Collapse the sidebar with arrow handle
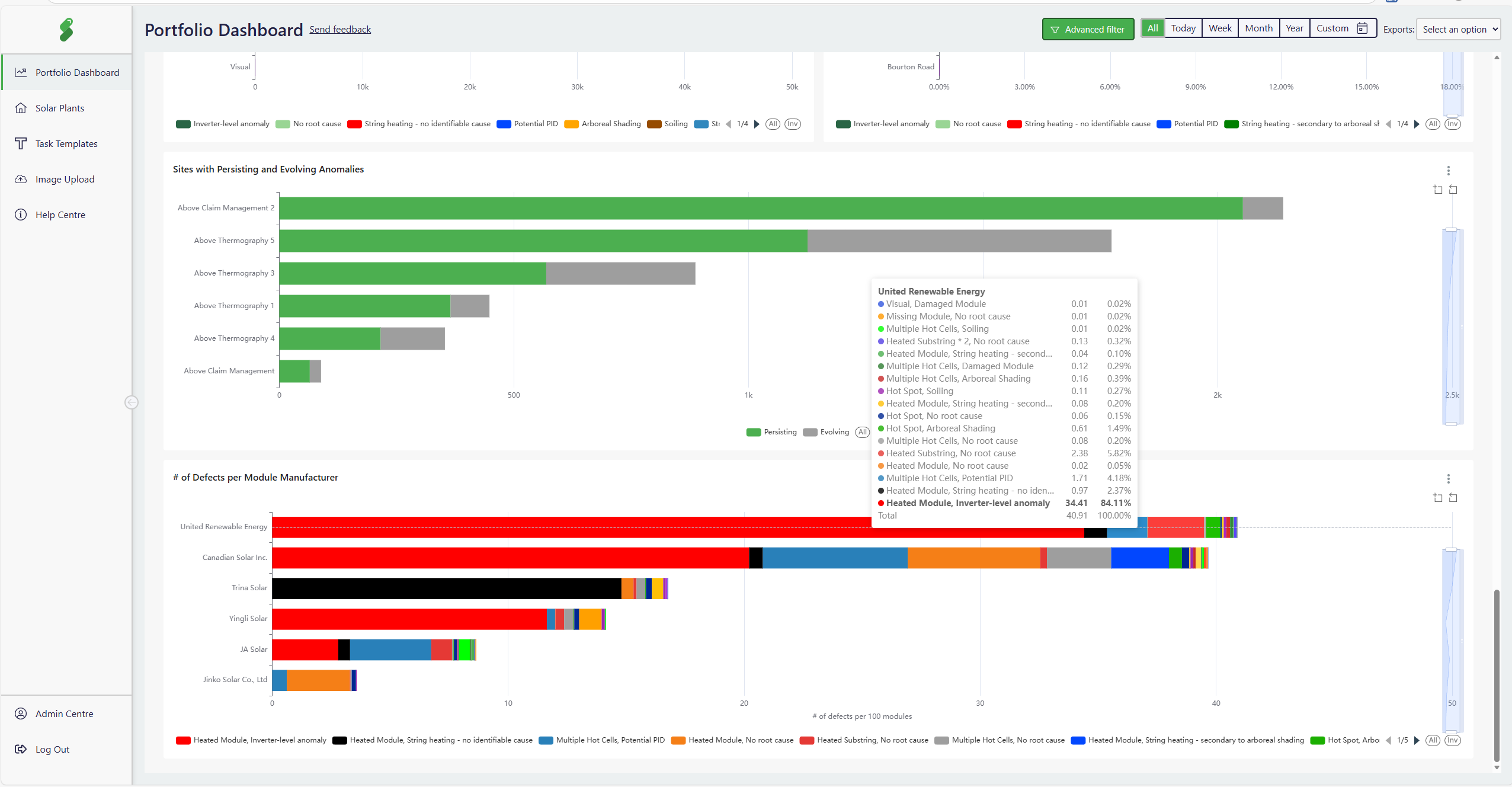This screenshot has height=787, width=1512. pos(132,402)
